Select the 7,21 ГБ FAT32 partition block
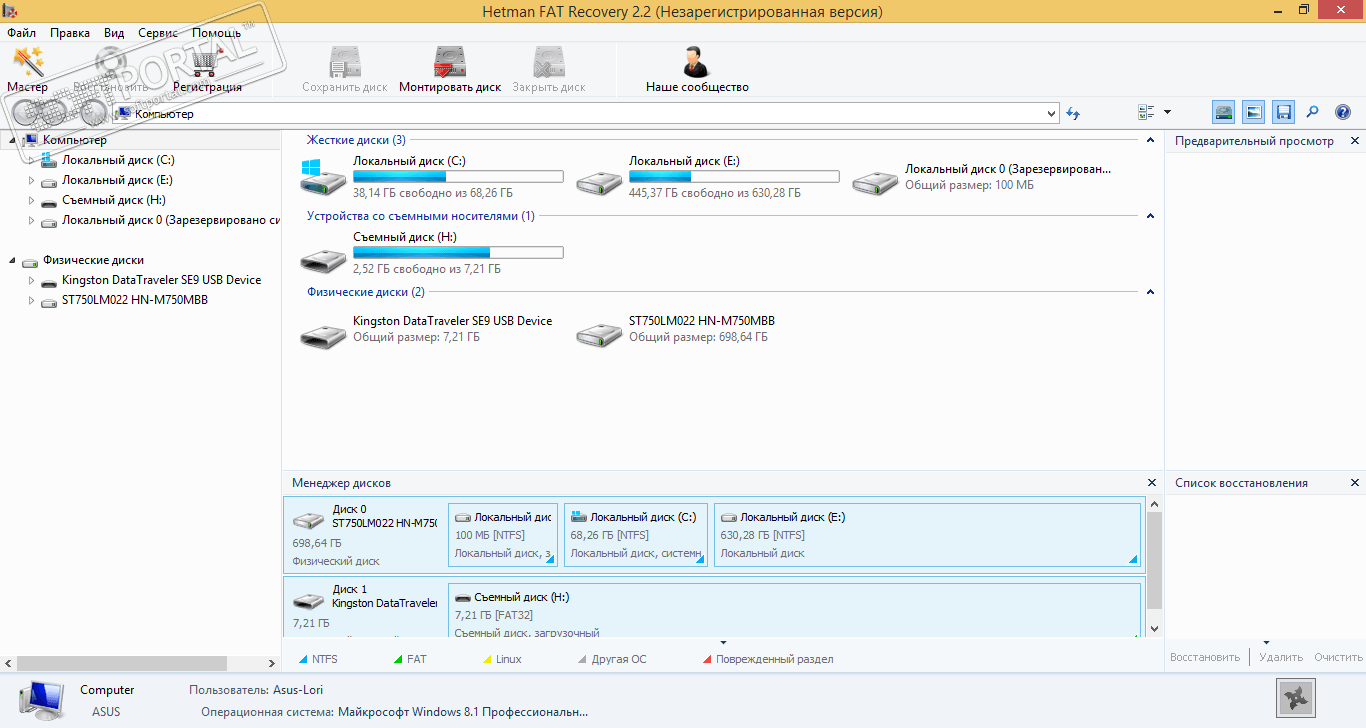 pos(794,610)
